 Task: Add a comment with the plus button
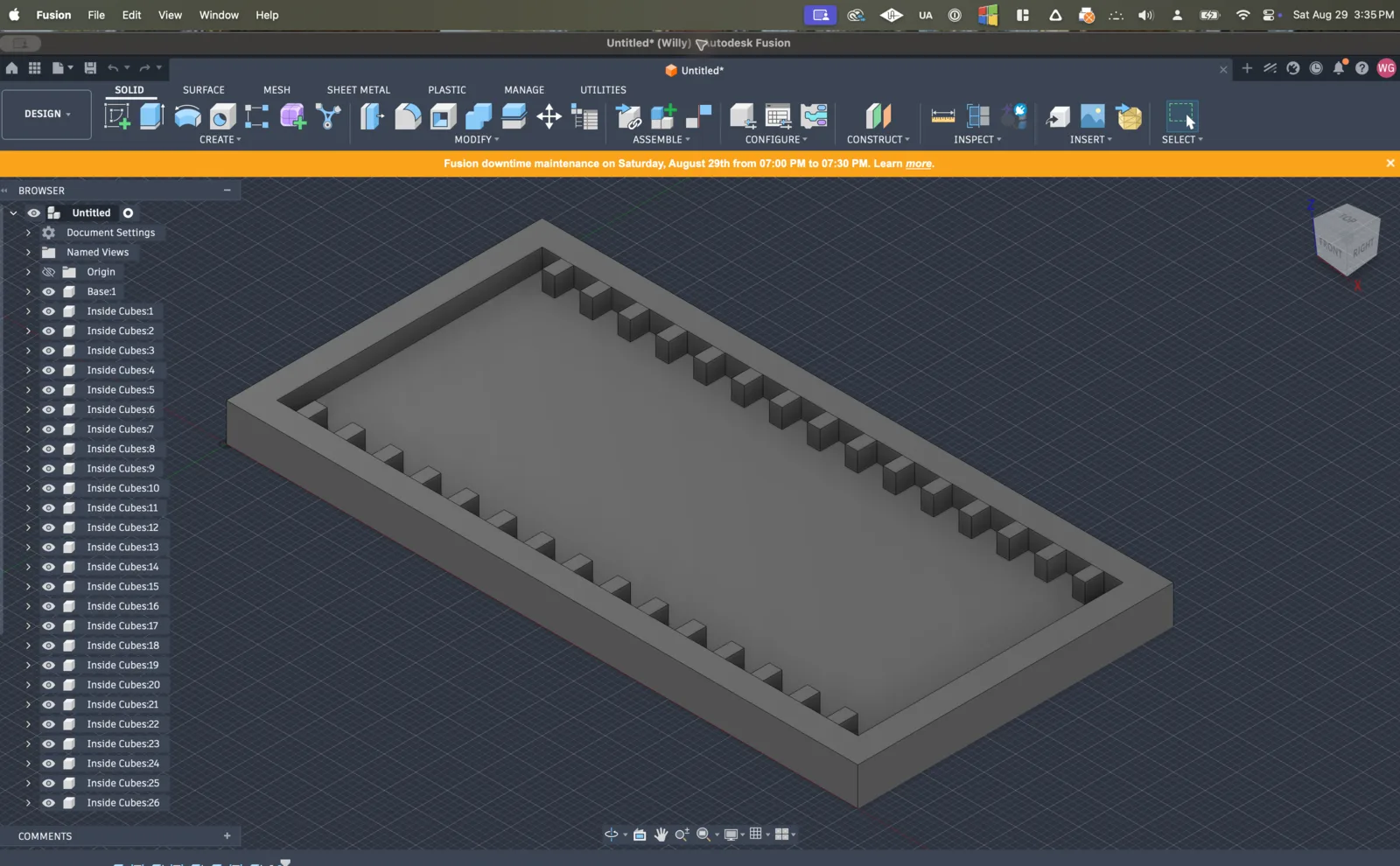click(x=227, y=836)
